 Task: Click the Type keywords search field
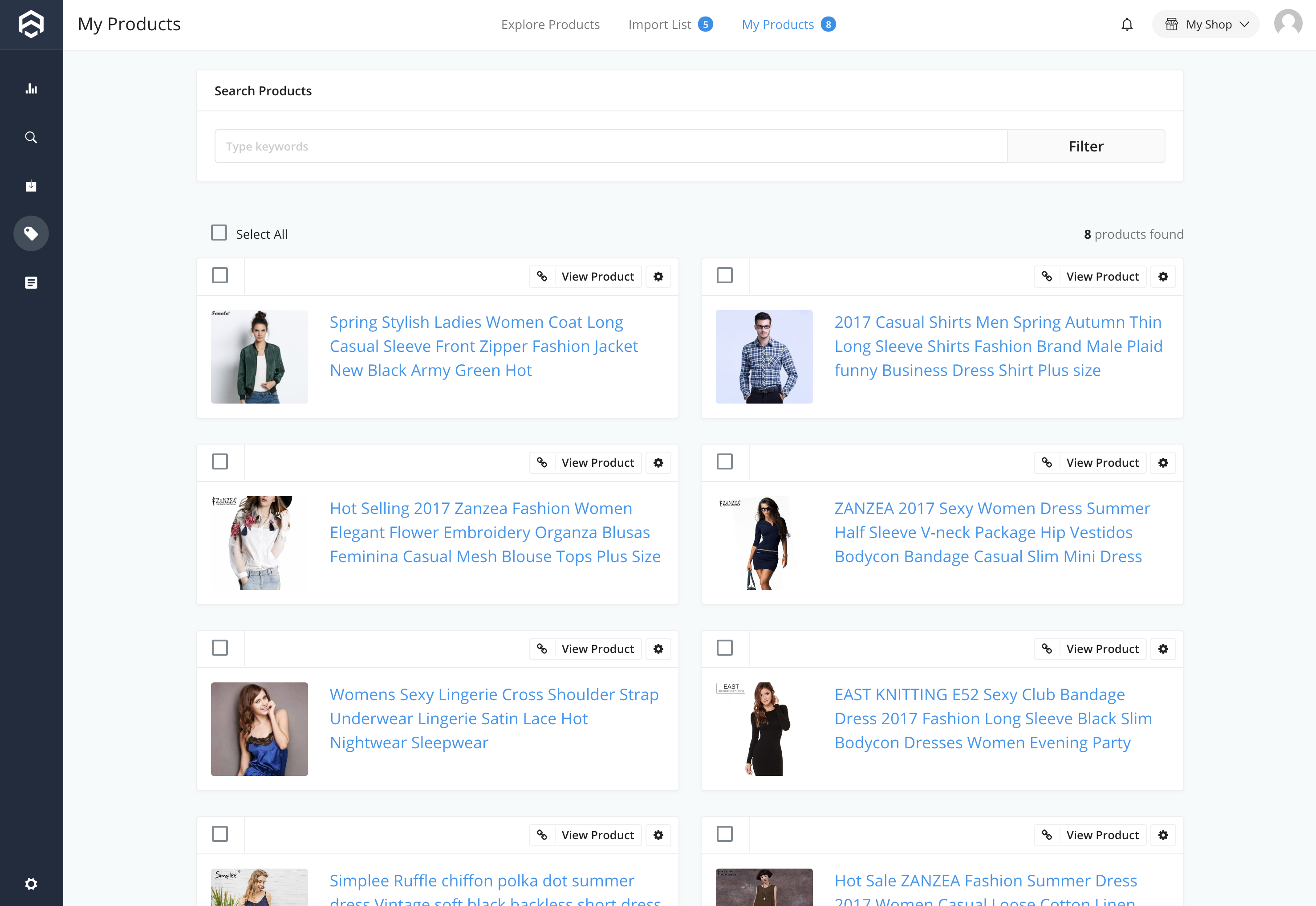point(610,147)
